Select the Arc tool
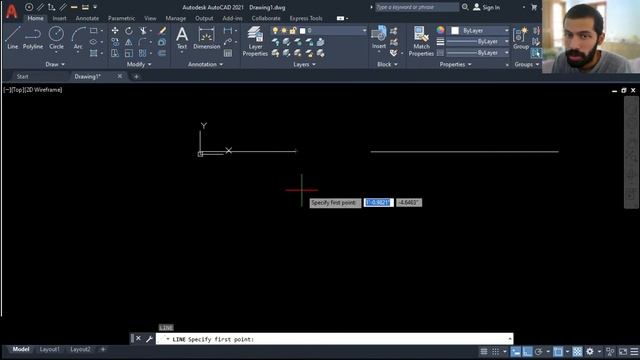Screen dimensions: 640x360 click(78, 38)
